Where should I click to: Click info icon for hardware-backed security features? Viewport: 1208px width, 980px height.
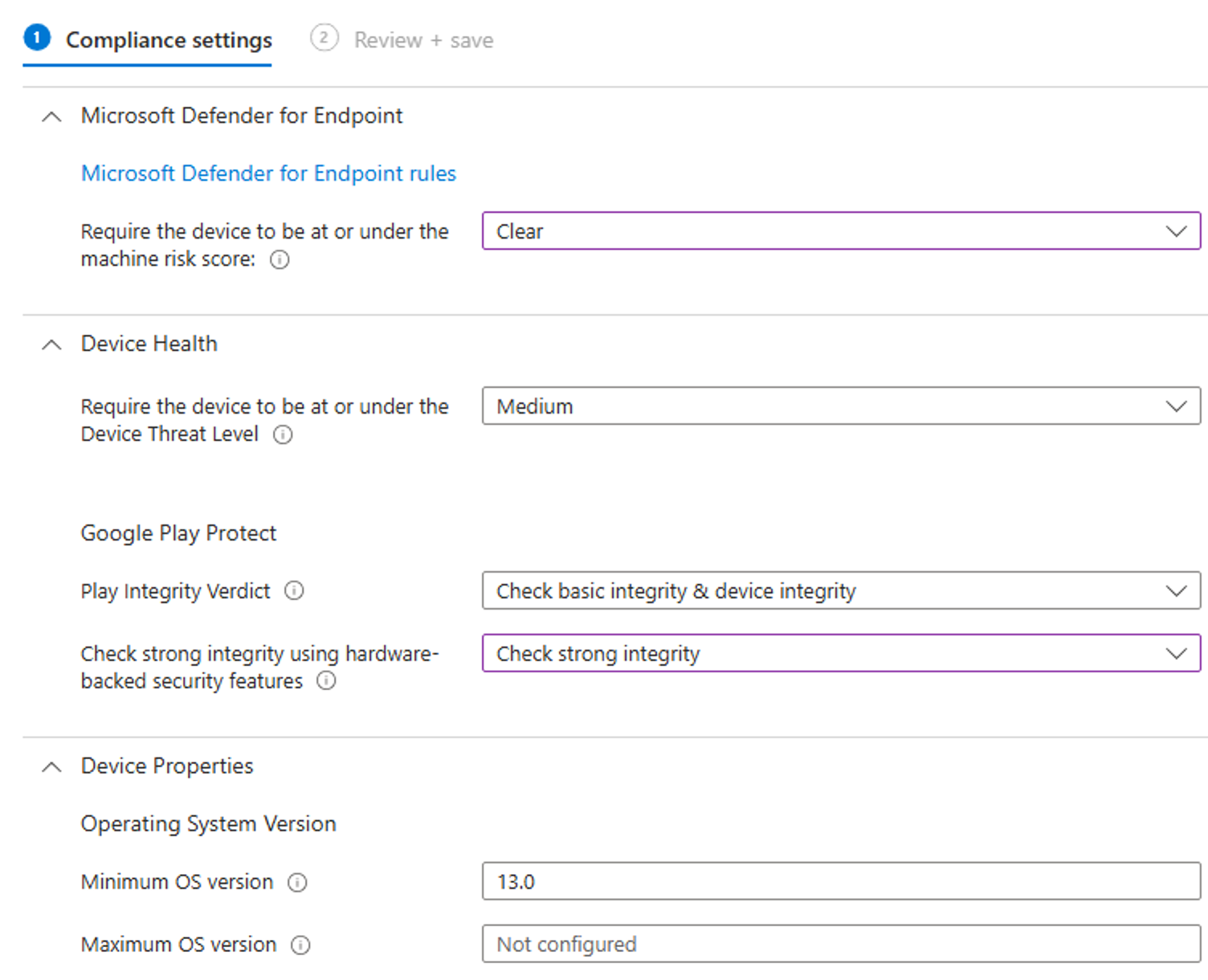click(326, 681)
